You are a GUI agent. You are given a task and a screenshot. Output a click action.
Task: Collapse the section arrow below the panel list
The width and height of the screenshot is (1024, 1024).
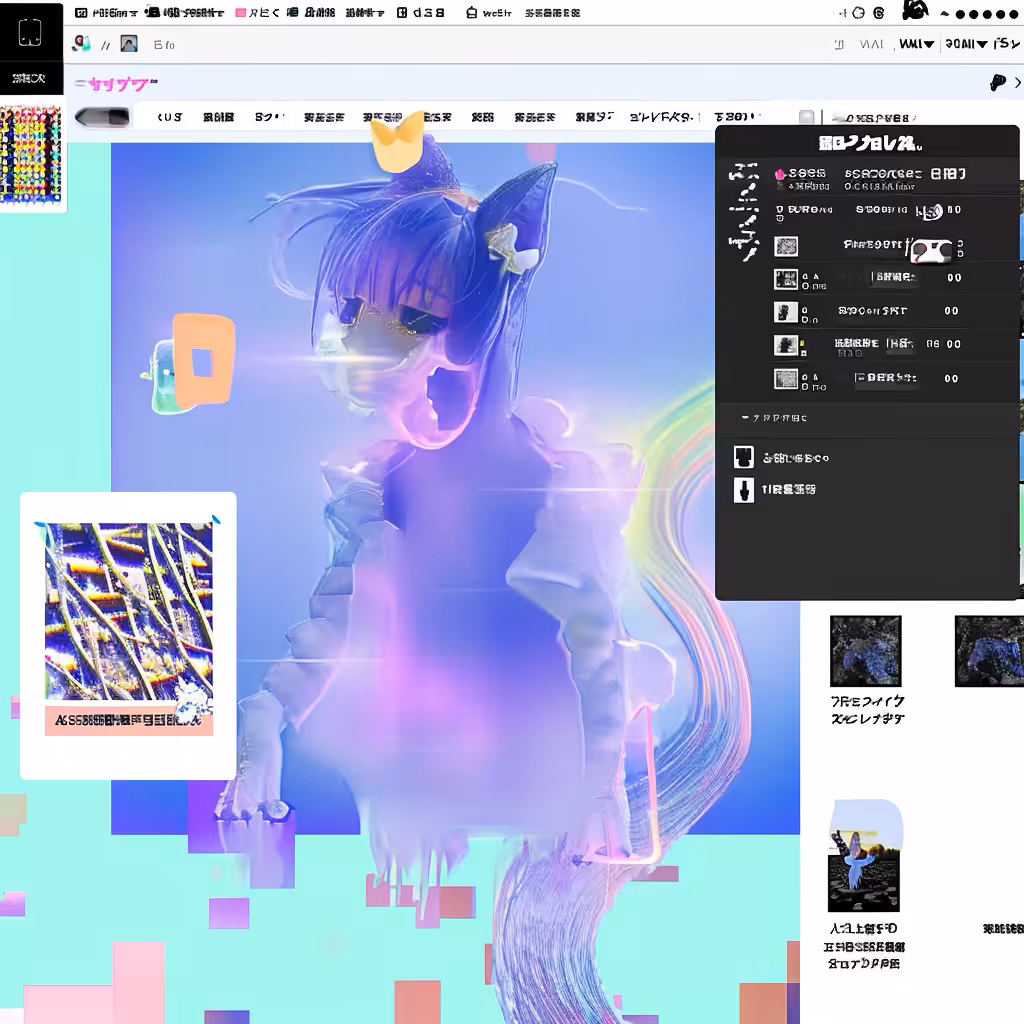pyautogui.click(x=745, y=417)
